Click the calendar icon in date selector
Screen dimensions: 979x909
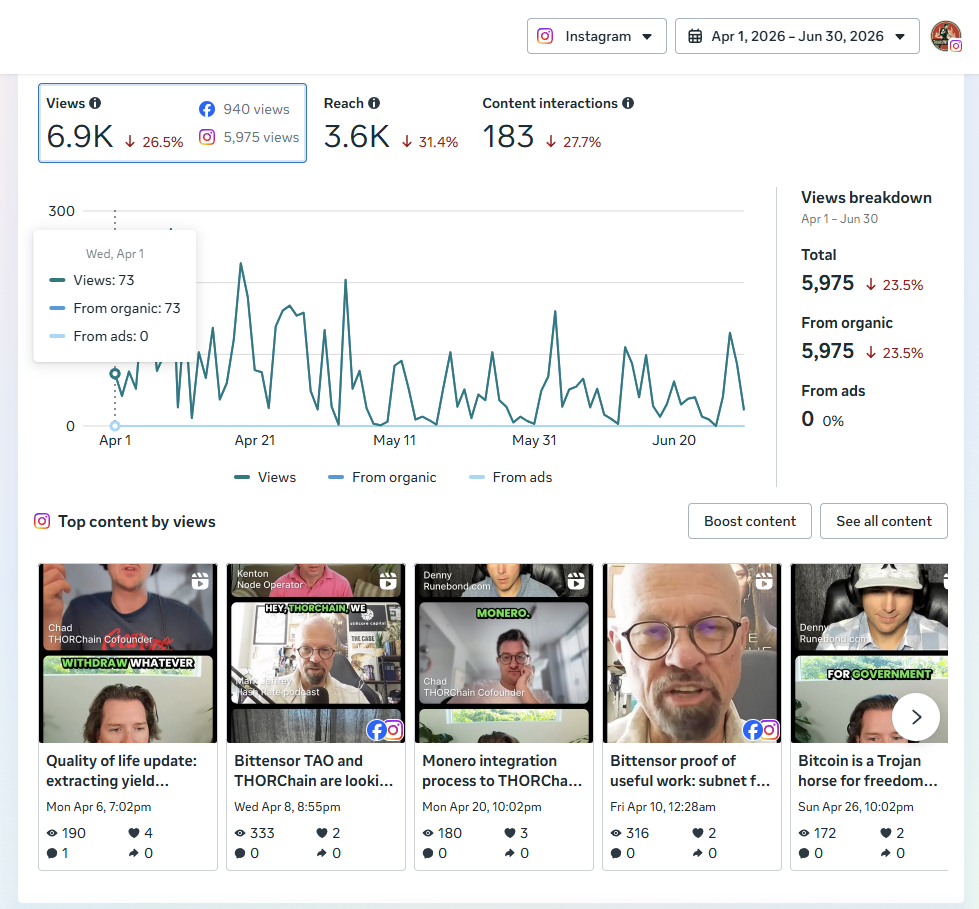click(695, 36)
